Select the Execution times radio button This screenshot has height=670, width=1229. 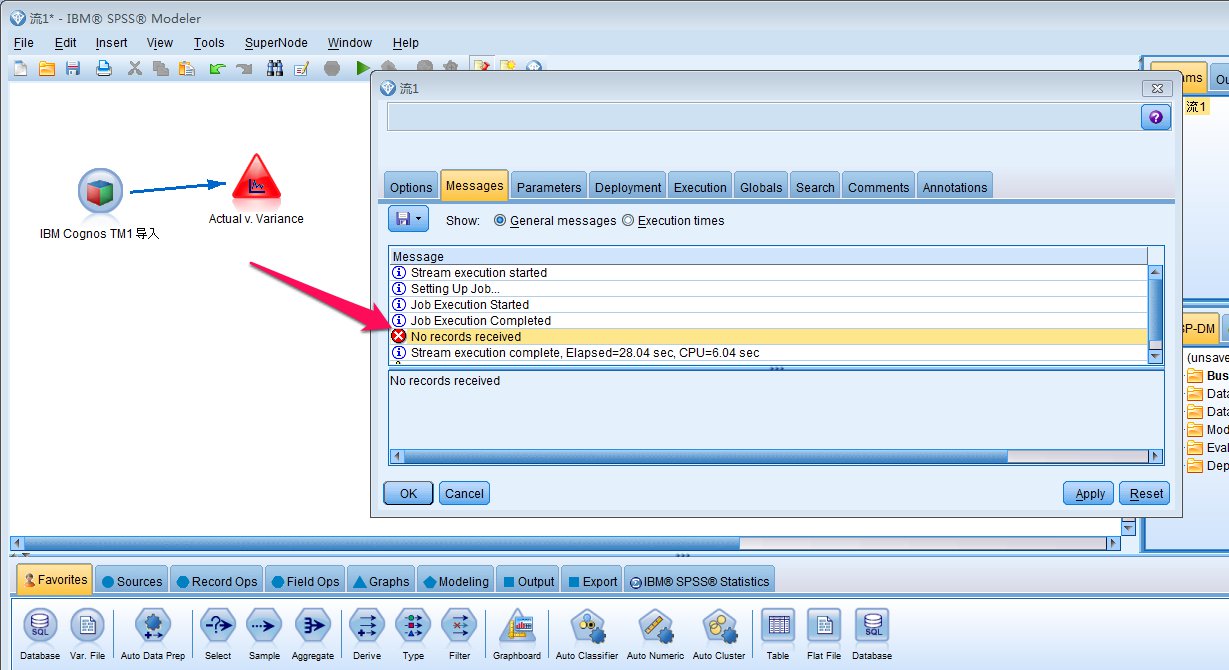(x=628, y=220)
